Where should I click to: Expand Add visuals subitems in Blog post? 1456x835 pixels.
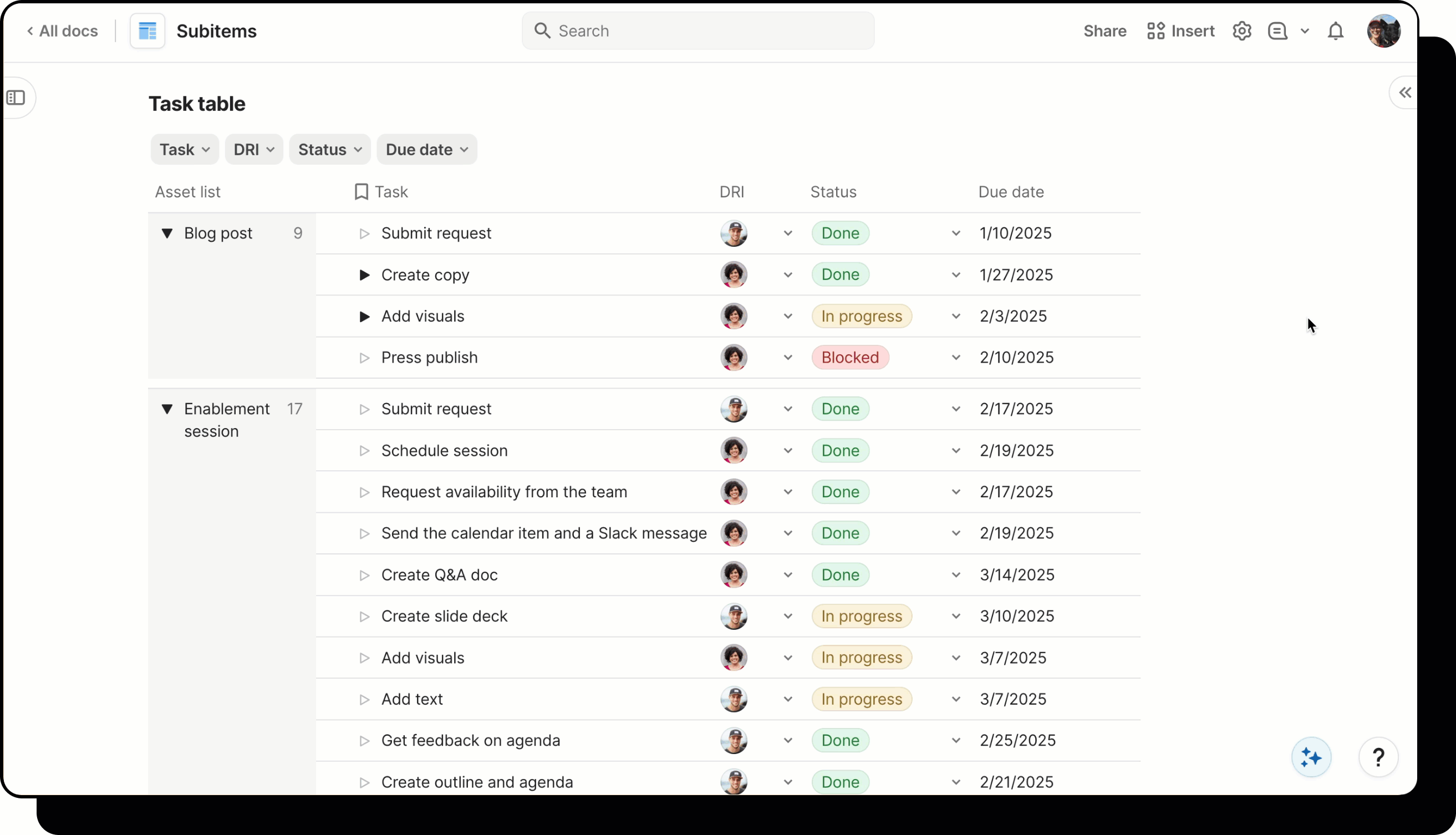364,317
